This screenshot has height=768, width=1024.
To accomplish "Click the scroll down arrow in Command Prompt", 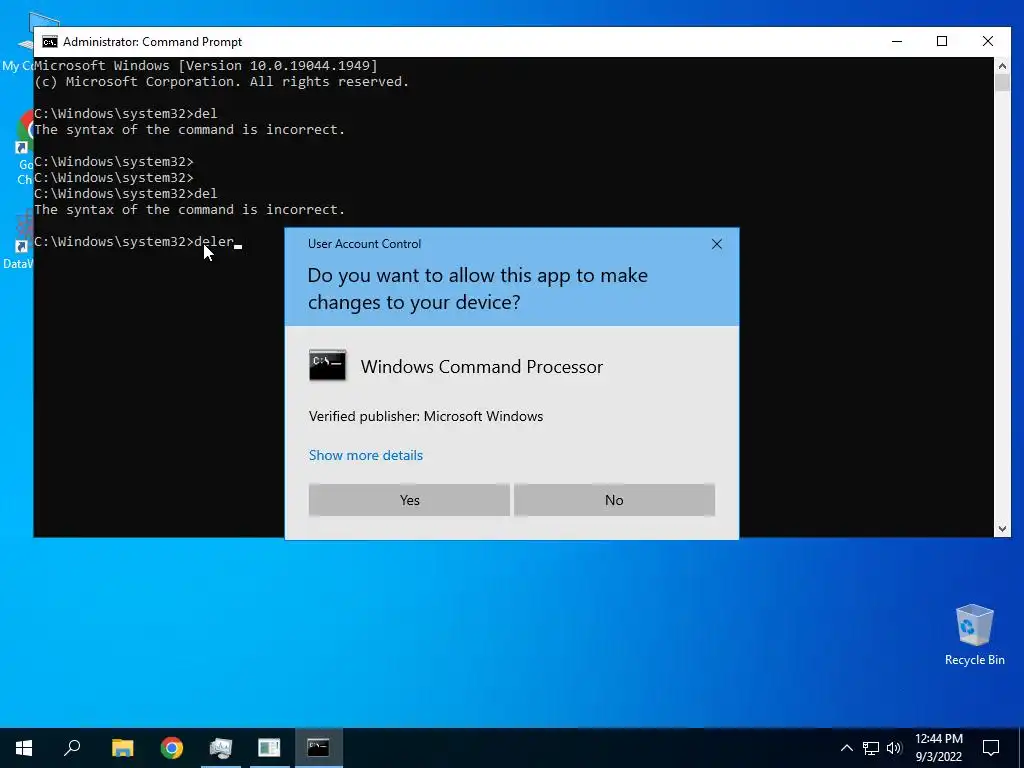I will coord(1002,529).
